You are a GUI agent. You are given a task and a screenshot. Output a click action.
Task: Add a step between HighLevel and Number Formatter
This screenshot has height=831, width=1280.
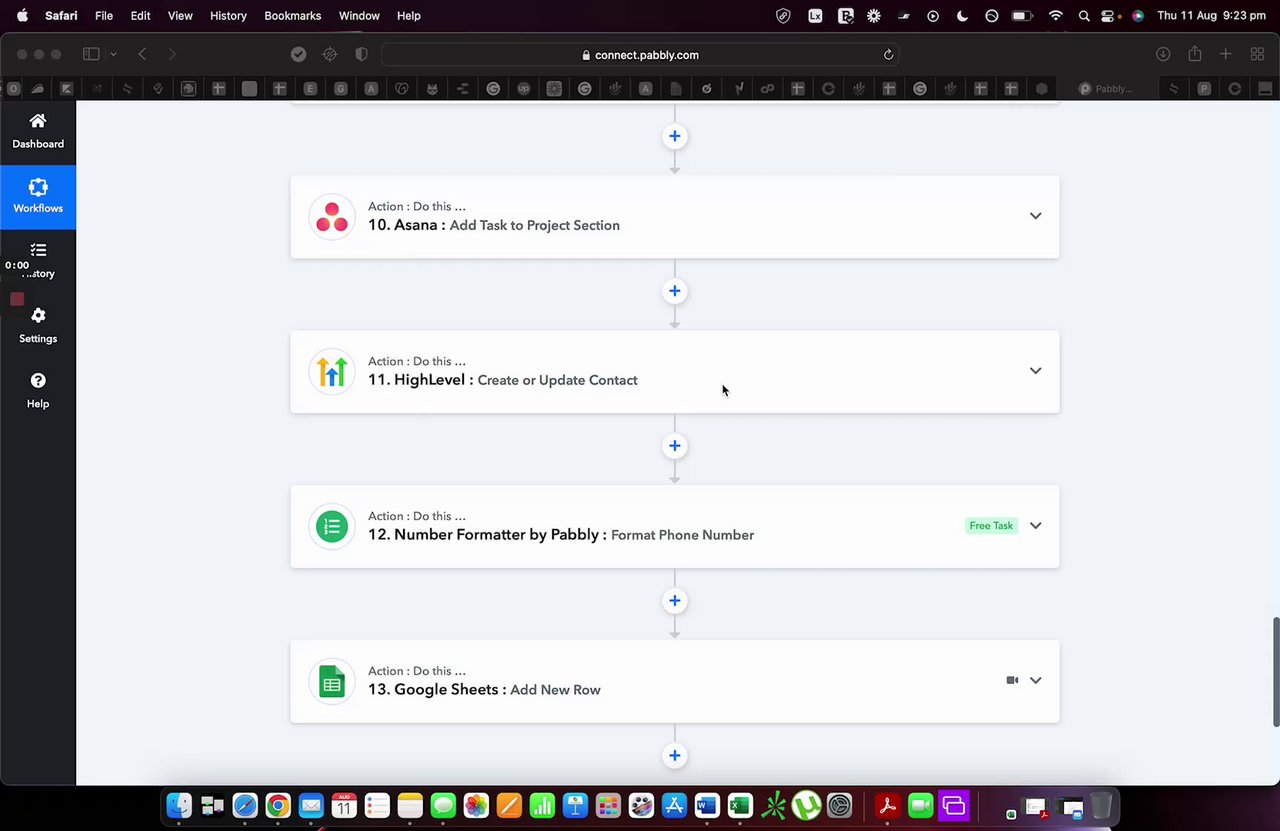pyautogui.click(x=675, y=446)
